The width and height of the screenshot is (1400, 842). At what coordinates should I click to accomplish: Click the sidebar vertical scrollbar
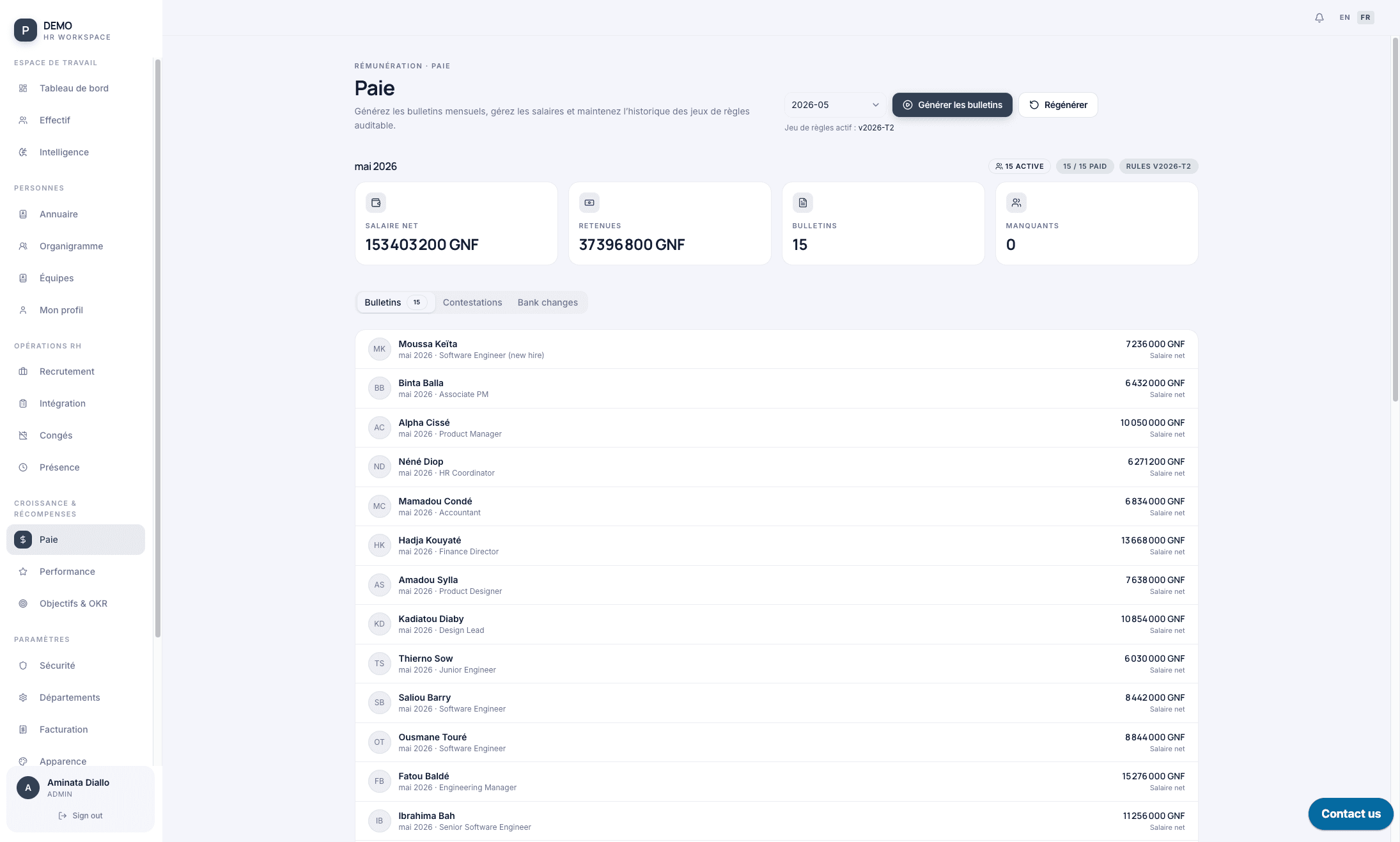pyautogui.click(x=157, y=348)
